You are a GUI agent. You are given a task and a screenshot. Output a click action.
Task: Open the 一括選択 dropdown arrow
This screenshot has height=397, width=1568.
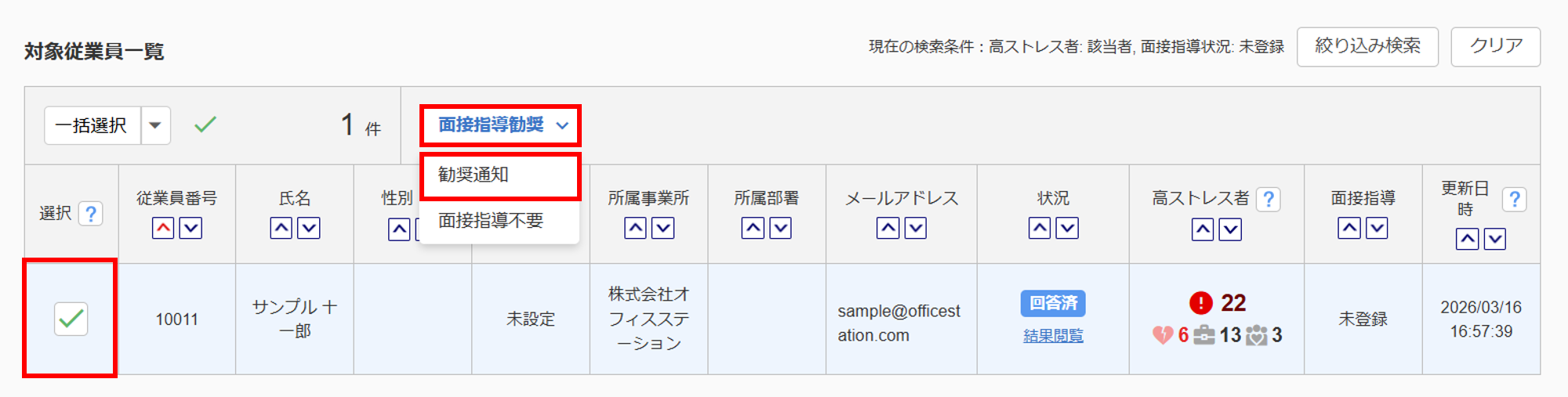point(155,125)
